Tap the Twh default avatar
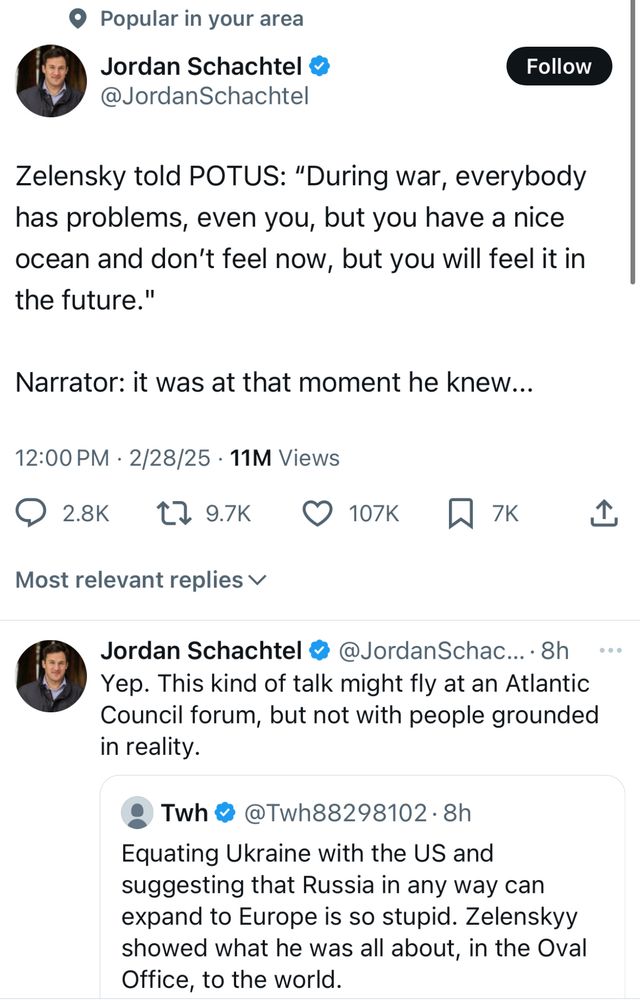640x1000 pixels. click(137, 813)
